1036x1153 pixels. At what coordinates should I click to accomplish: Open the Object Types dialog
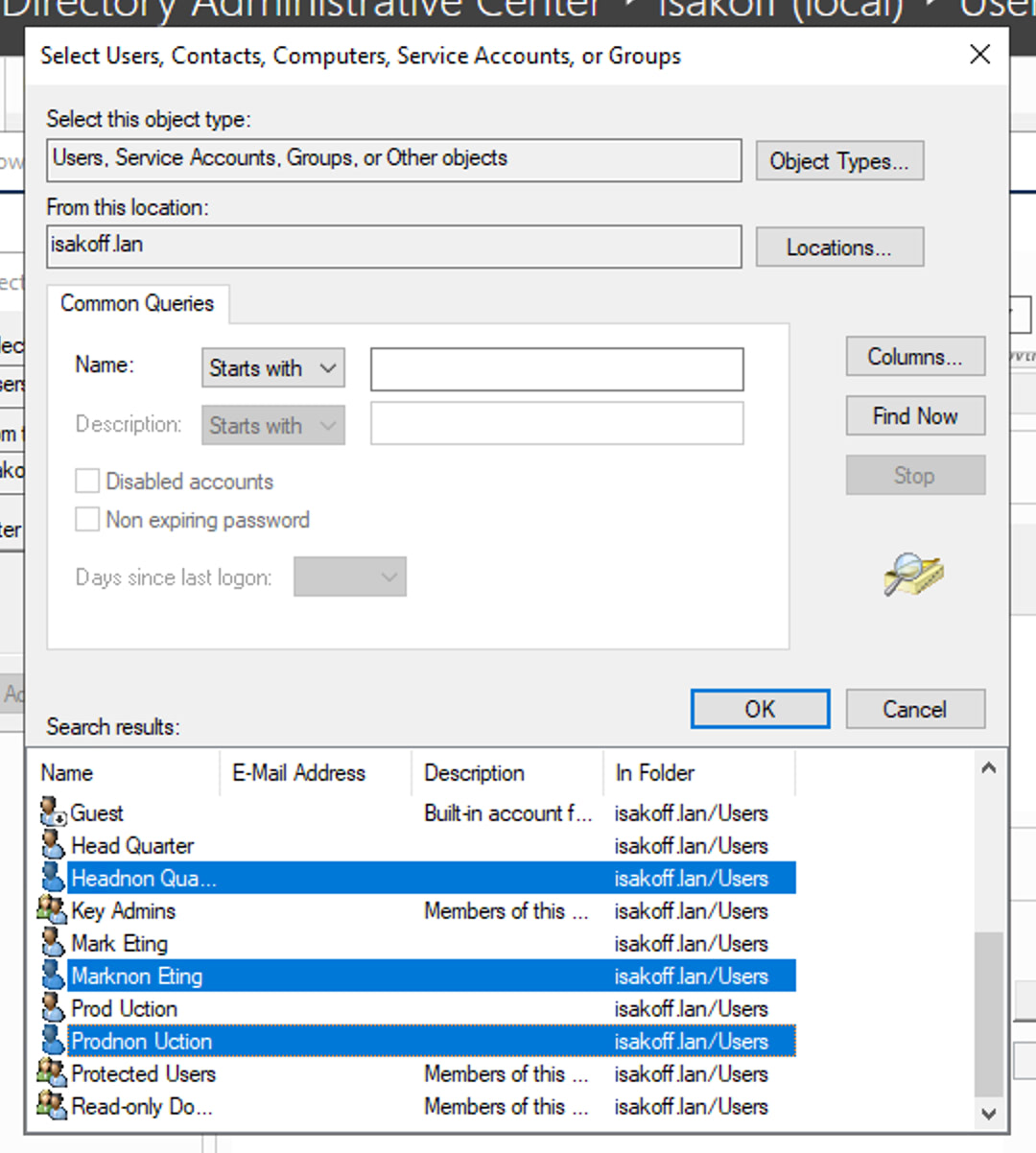click(x=838, y=161)
